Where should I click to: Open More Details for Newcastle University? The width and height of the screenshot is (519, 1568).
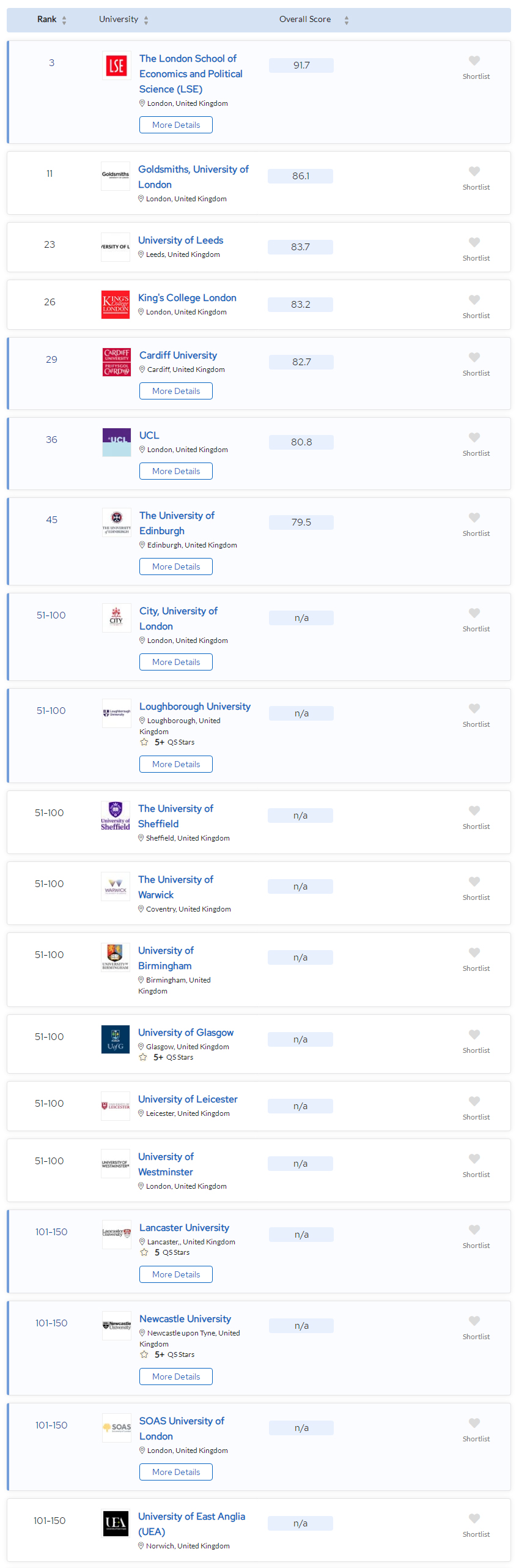(x=176, y=1377)
